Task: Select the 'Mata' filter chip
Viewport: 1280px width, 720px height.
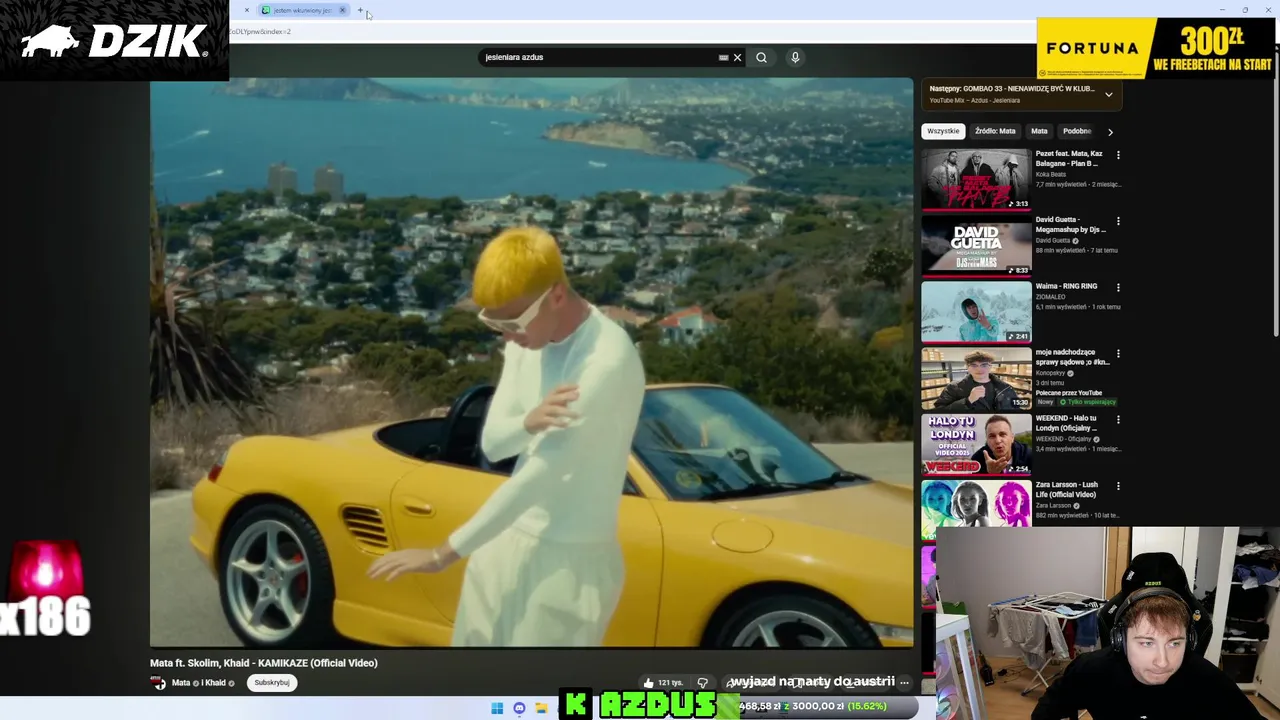Action: click(x=1039, y=131)
